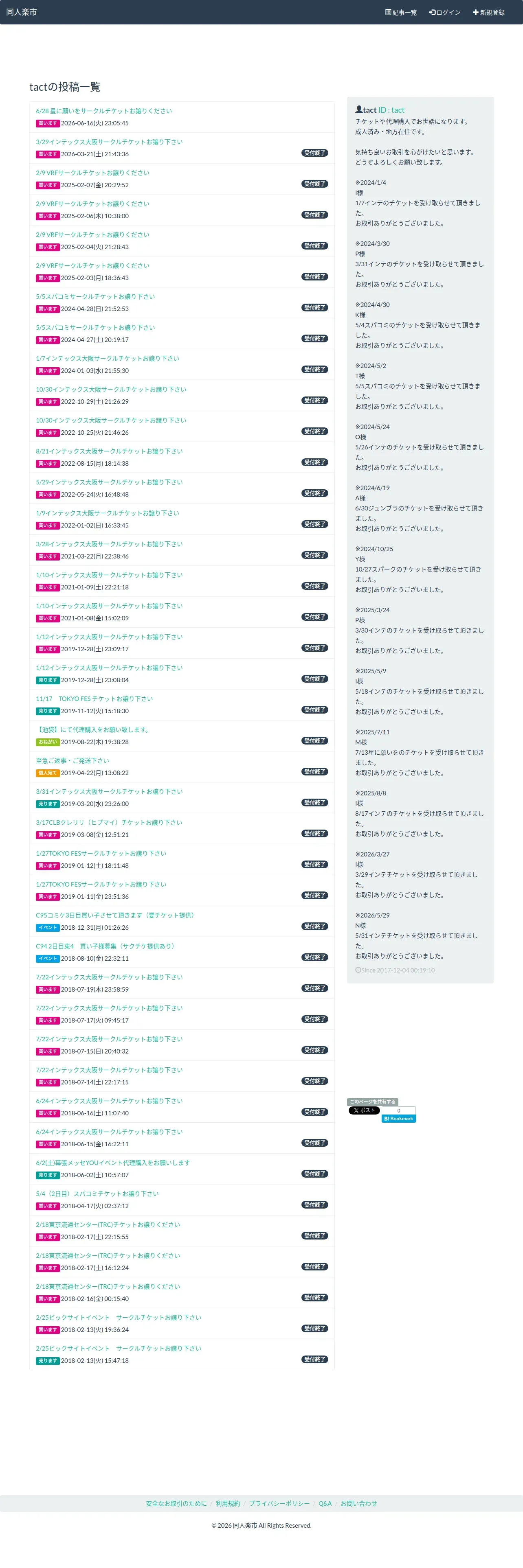
Task: Click the ログイン link in header
Action: pos(444,12)
